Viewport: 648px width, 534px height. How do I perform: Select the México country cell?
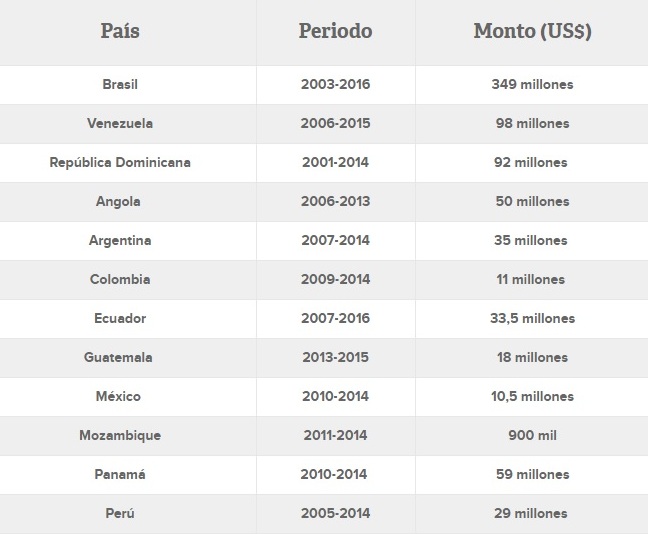tap(118, 396)
